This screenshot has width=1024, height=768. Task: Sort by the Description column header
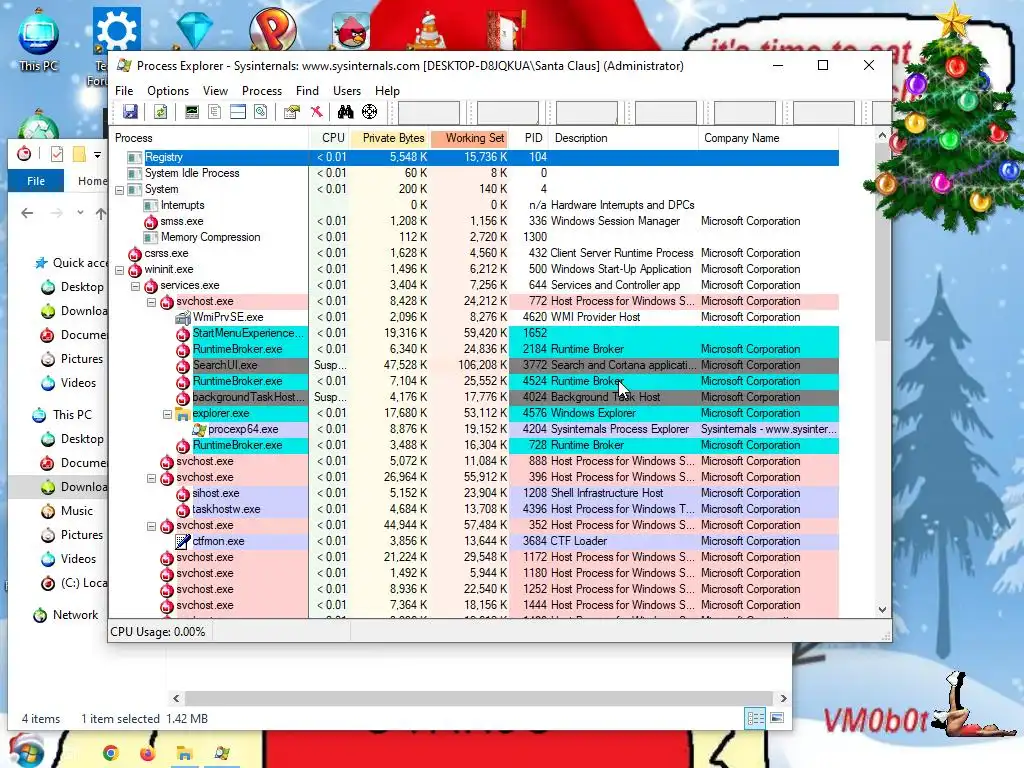point(625,138)
